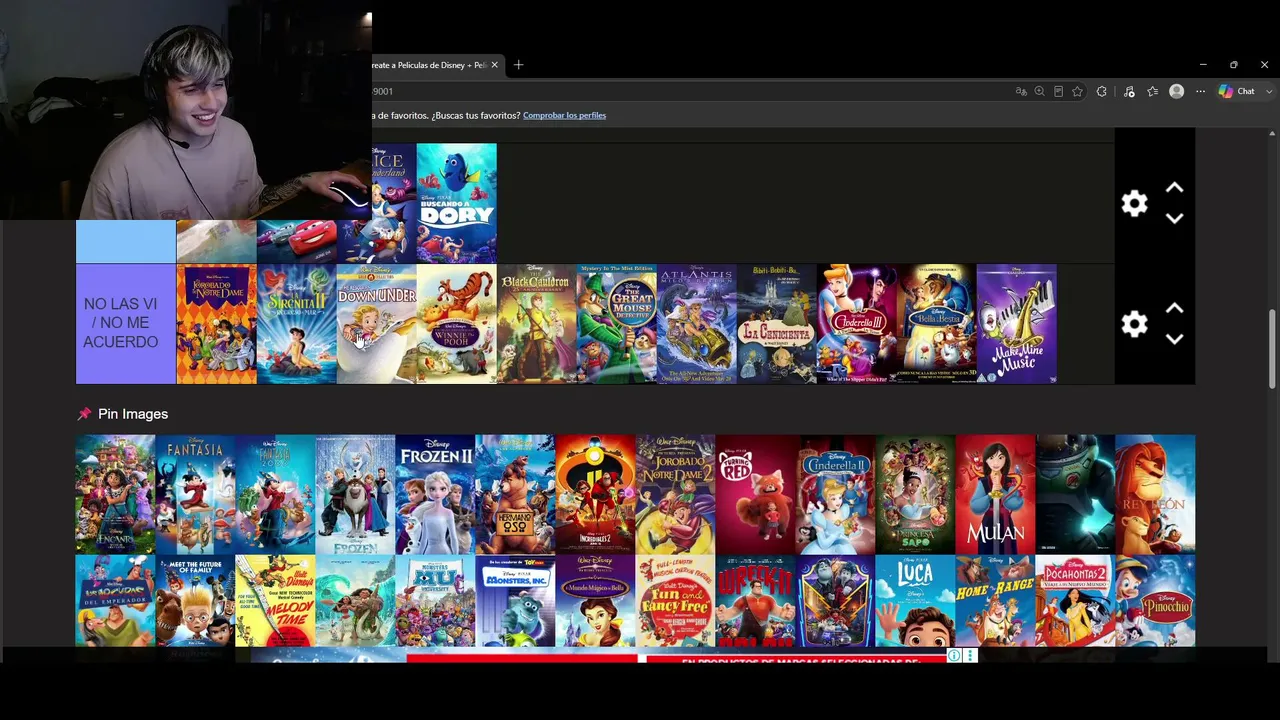Select the La Bella y la Bestia poster
1280x720 pixels.
point(936,324)
